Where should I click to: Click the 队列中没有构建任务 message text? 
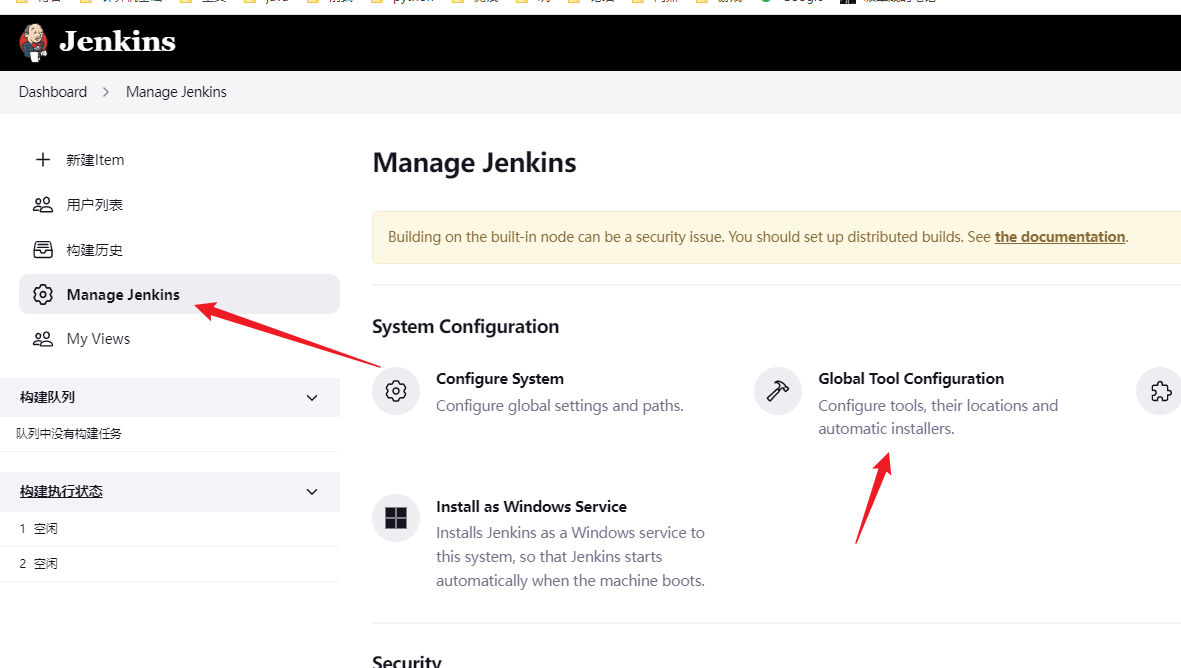click(x=69, y=434)
